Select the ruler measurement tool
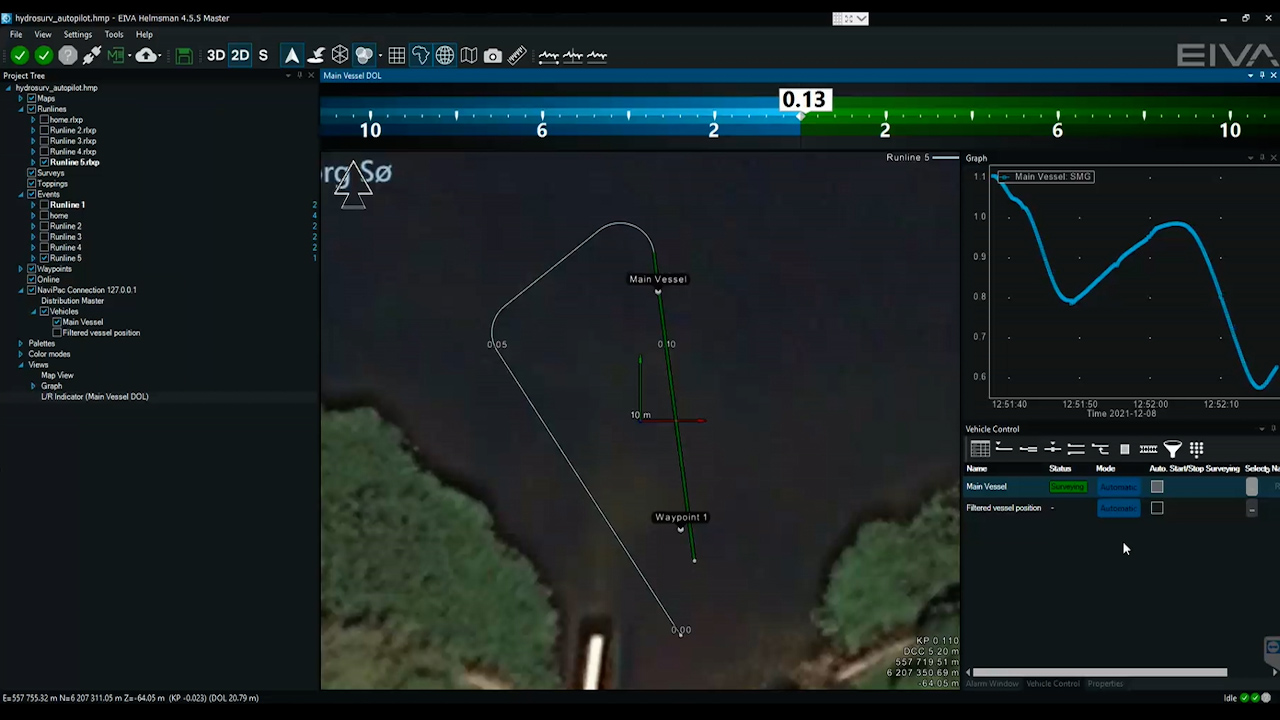Image resolution: width=1280 pixels, height=720 pixels. (x=517, y=55)
